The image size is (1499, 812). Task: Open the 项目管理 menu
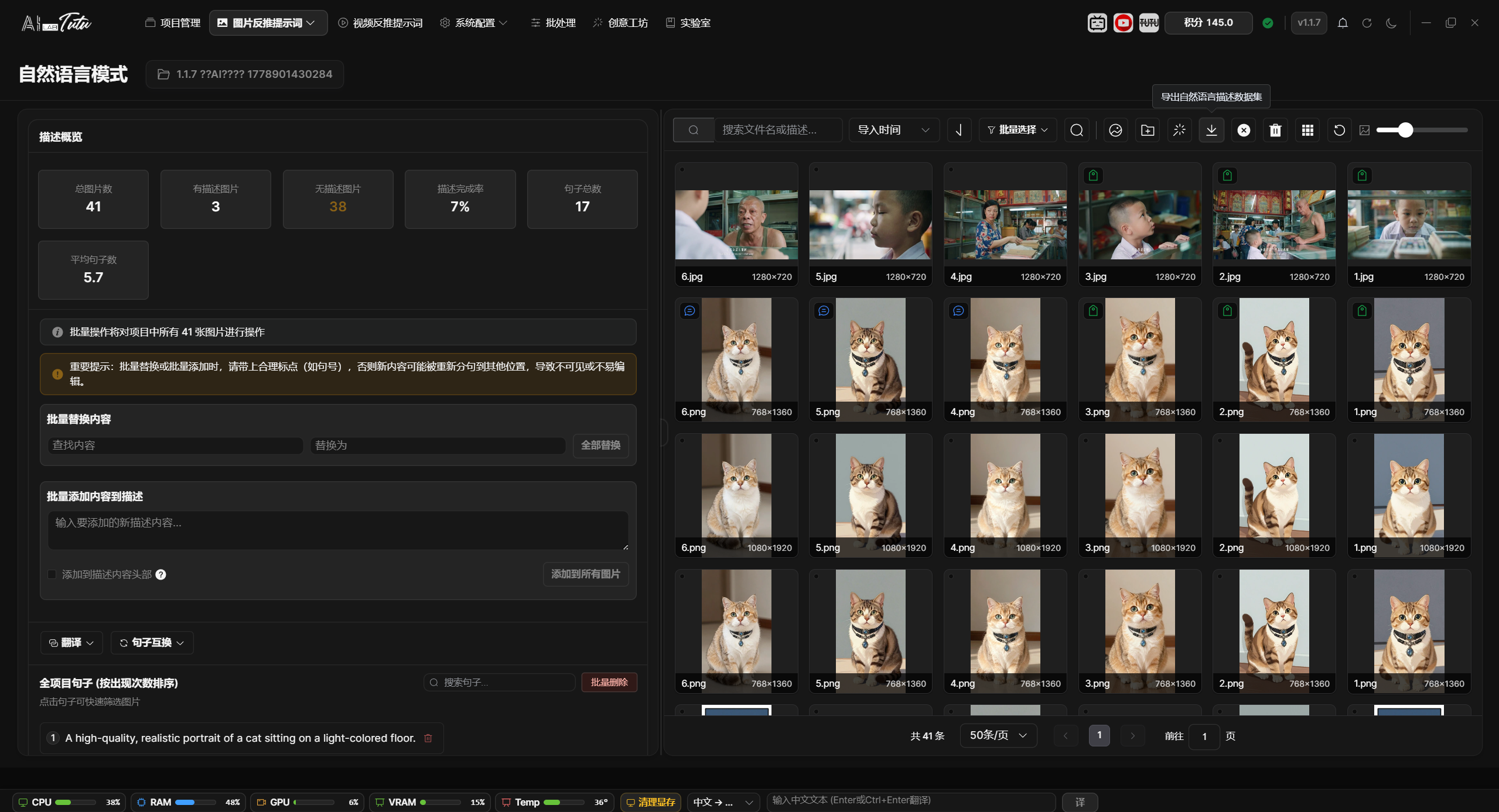pos(173,23)
